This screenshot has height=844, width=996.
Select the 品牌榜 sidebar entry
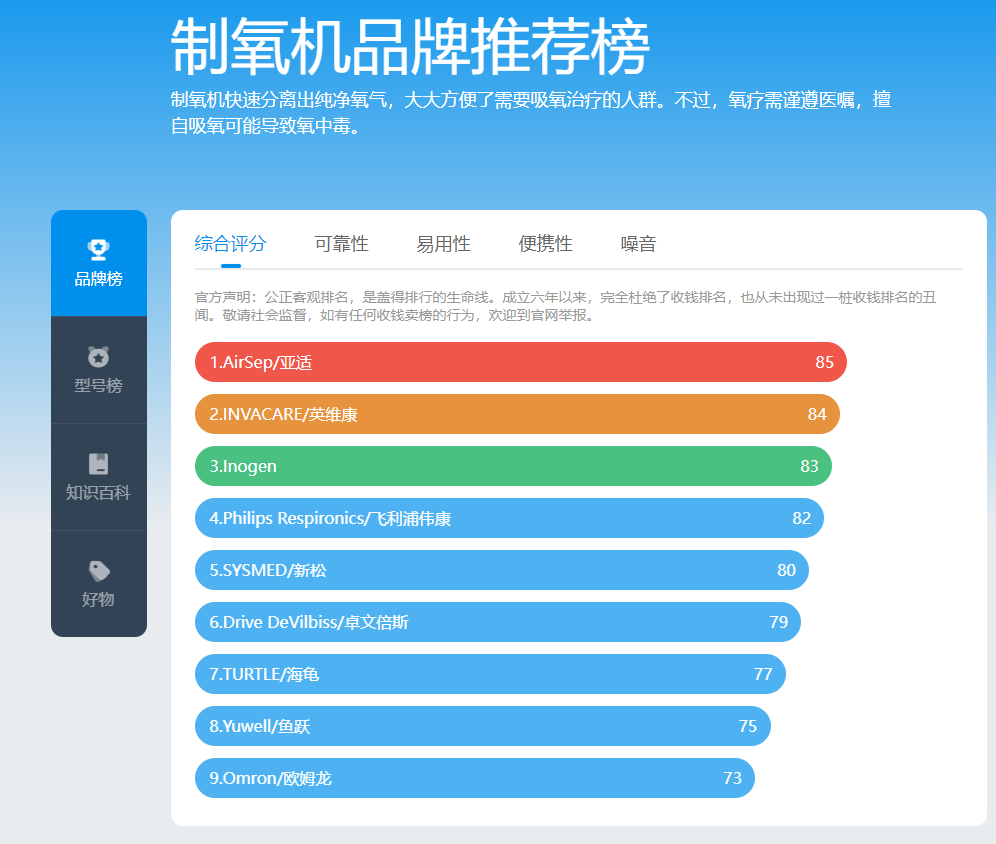98,262
